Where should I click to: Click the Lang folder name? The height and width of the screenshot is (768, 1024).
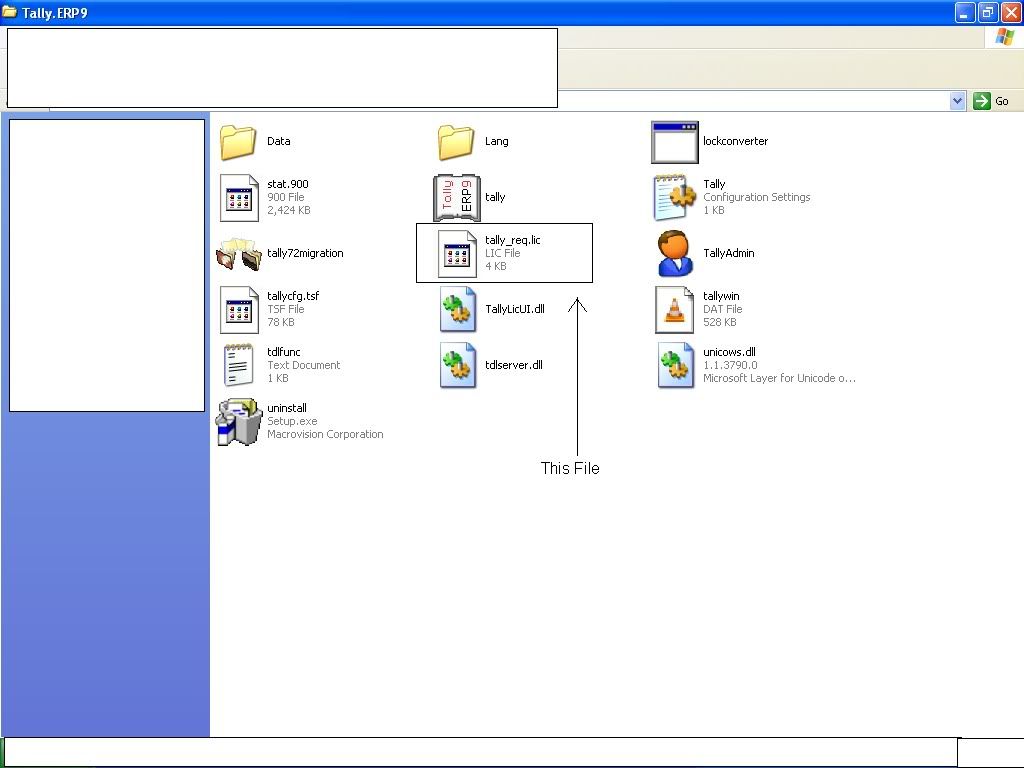[x=496, y=141]
